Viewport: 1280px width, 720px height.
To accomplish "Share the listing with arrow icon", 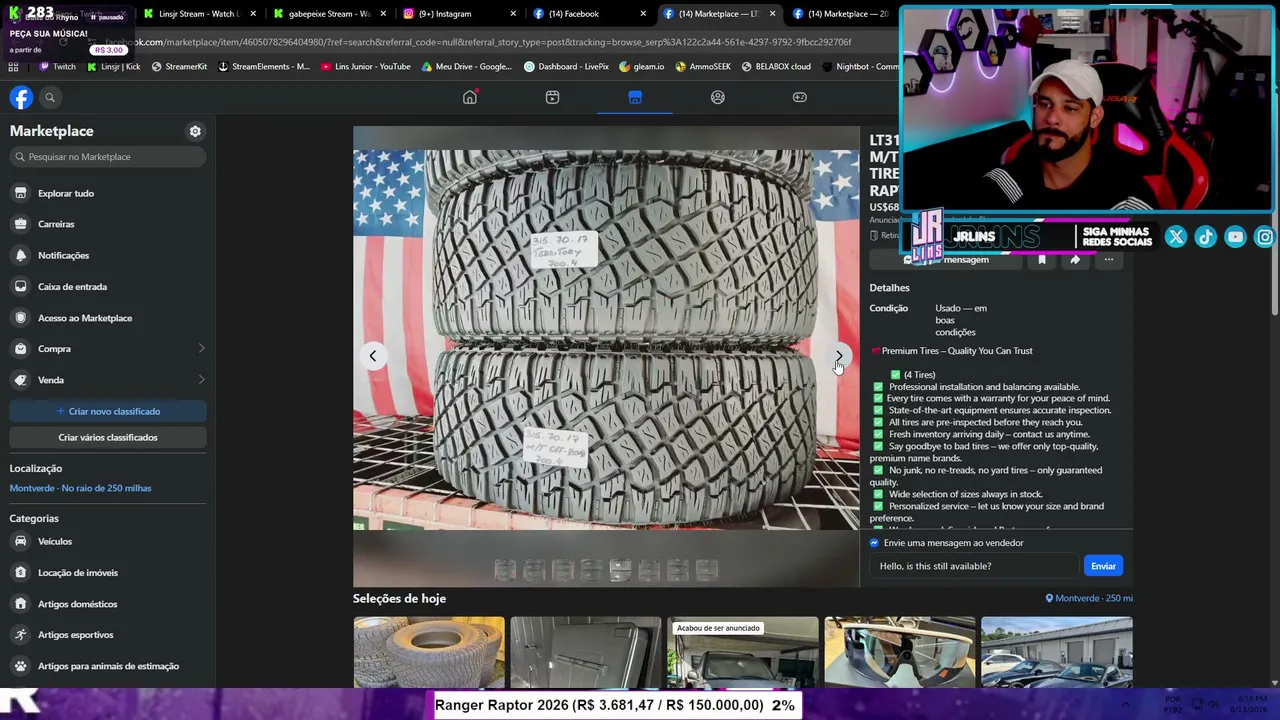I will pyautogui.click(x=1075, y=260).
